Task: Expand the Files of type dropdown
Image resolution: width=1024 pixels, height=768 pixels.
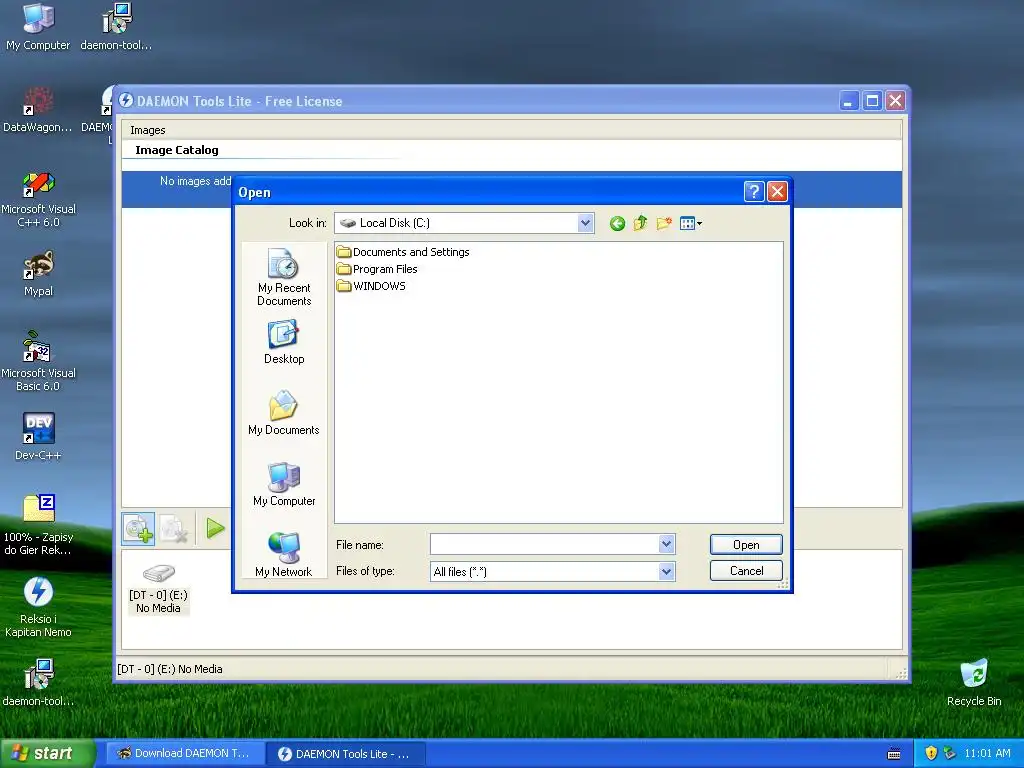Action: click(x=666, y=571)
